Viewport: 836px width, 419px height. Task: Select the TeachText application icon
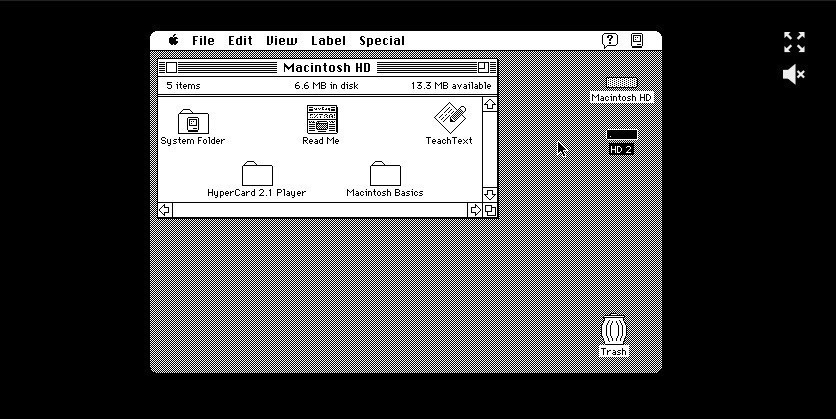pyautogui.click(x=450, y=118)
